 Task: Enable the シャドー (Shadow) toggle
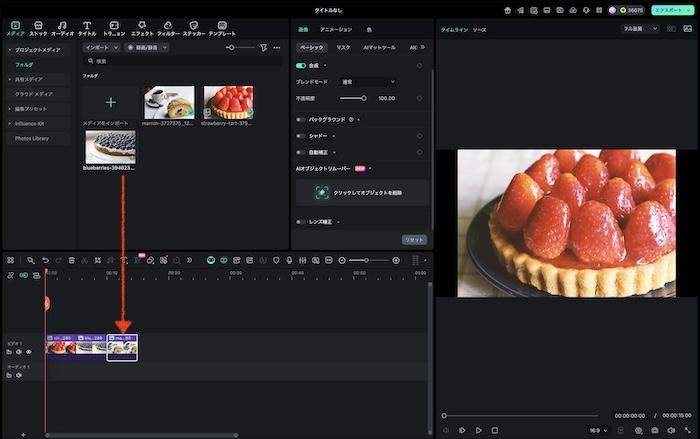[x=301, y=136]
